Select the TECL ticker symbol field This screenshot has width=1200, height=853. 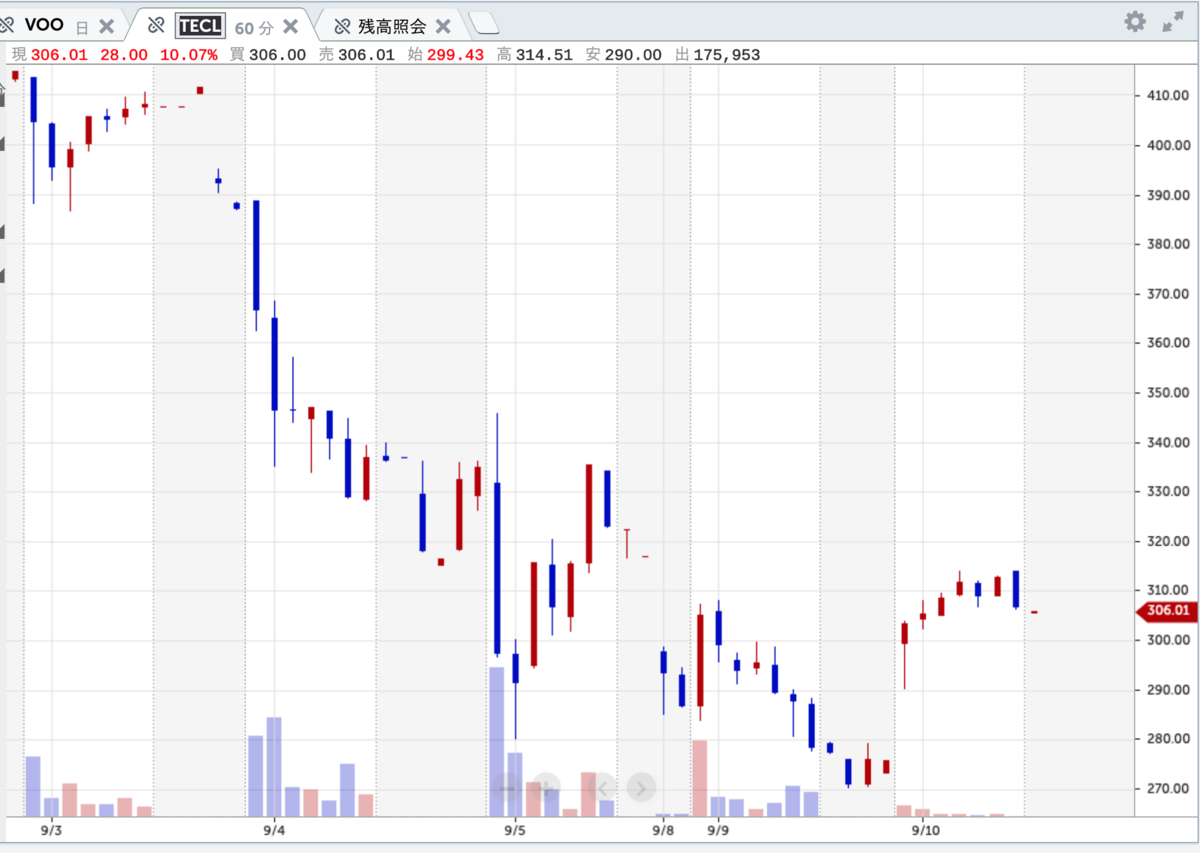200,25
